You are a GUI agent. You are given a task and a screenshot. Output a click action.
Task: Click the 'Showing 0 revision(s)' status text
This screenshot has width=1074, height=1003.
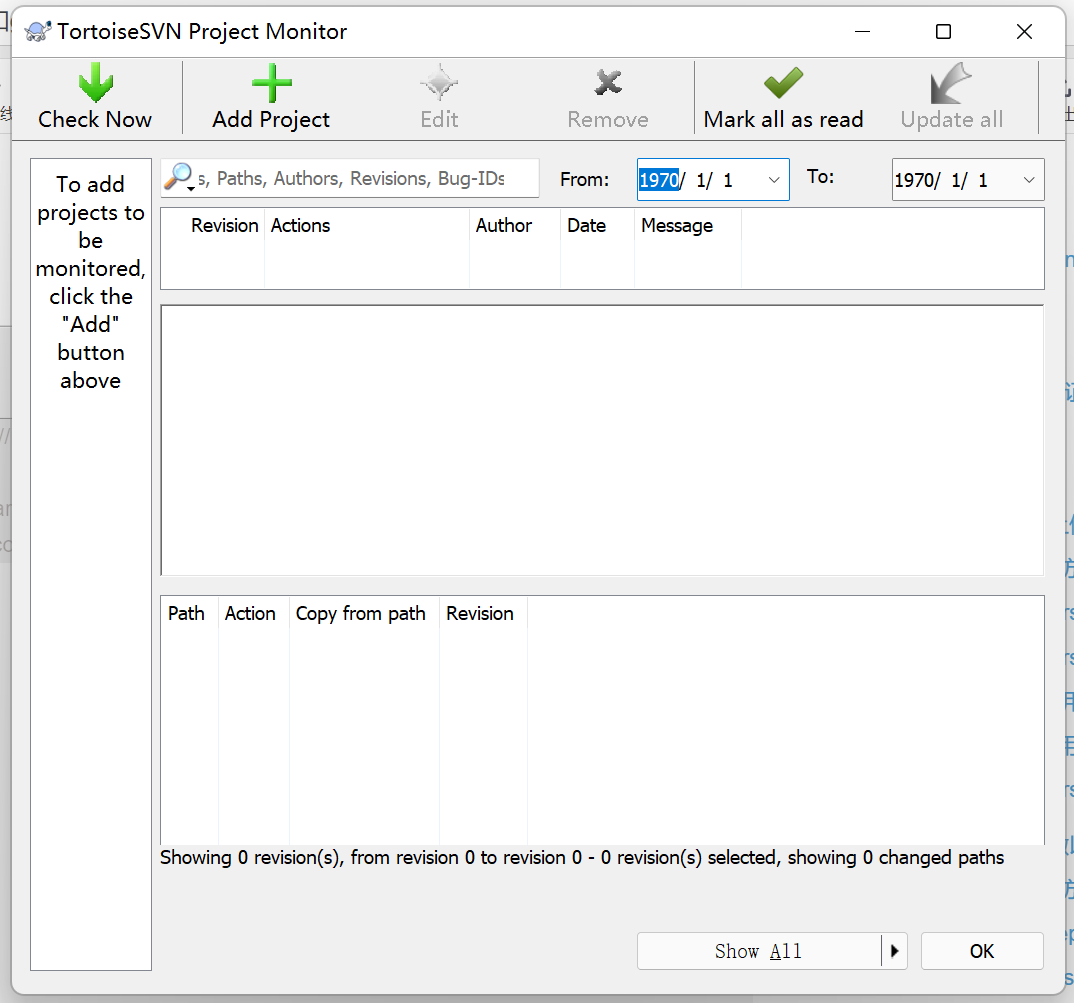click(x=582, y=858)
